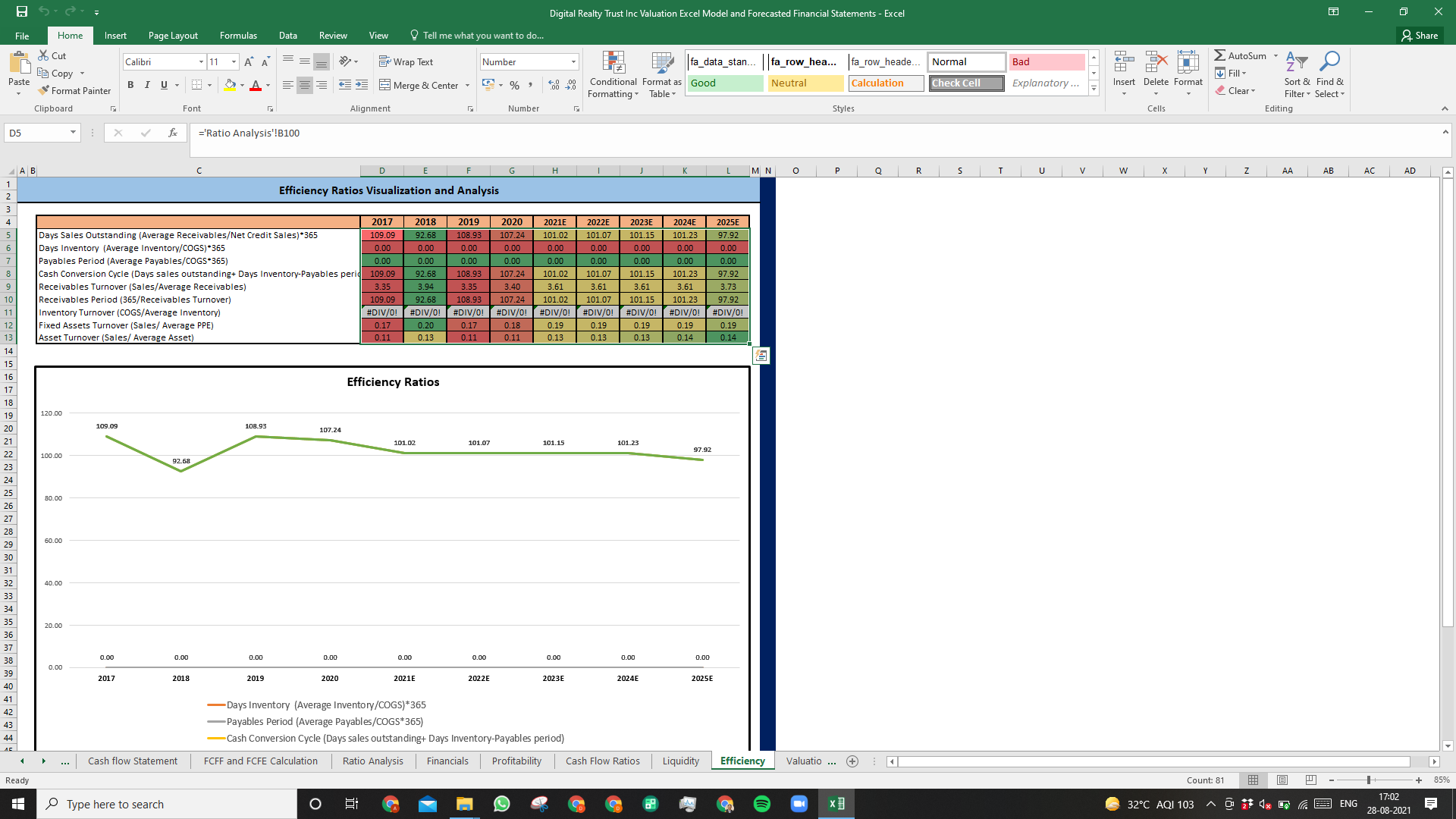Apply the Good cell style
The width and height of the screenshot is (1456, 819).
pos(726,83)
